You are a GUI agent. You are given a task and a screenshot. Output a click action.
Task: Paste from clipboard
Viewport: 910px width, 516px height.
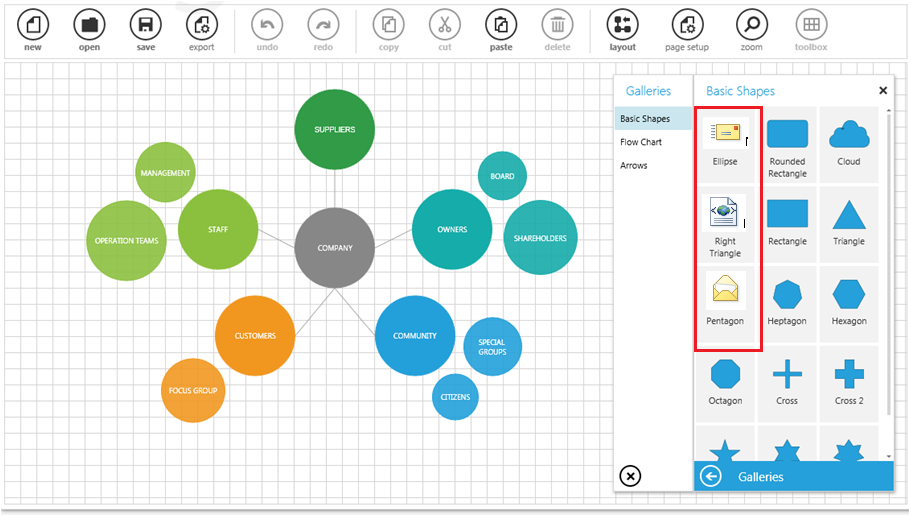click(501, 25)
